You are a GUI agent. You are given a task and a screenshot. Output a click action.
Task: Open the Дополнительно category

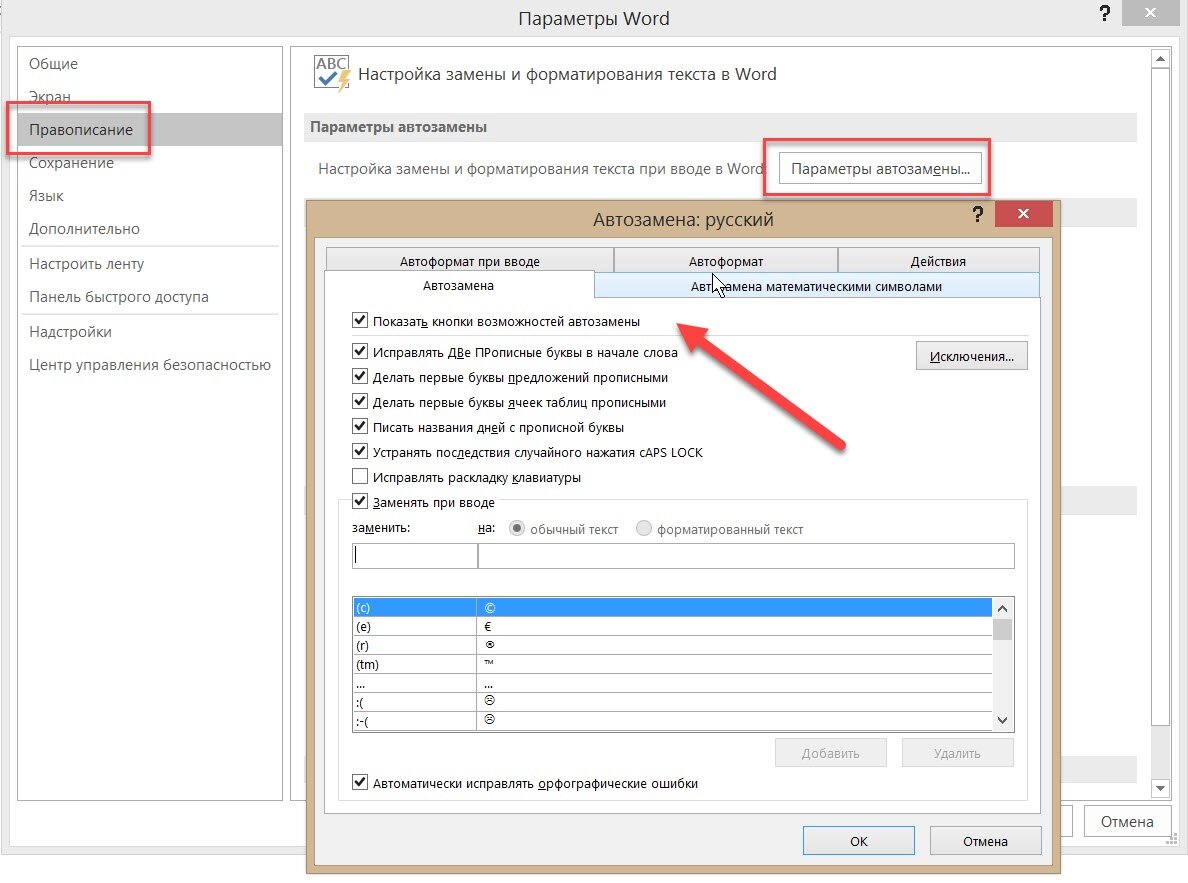(150, 229)
